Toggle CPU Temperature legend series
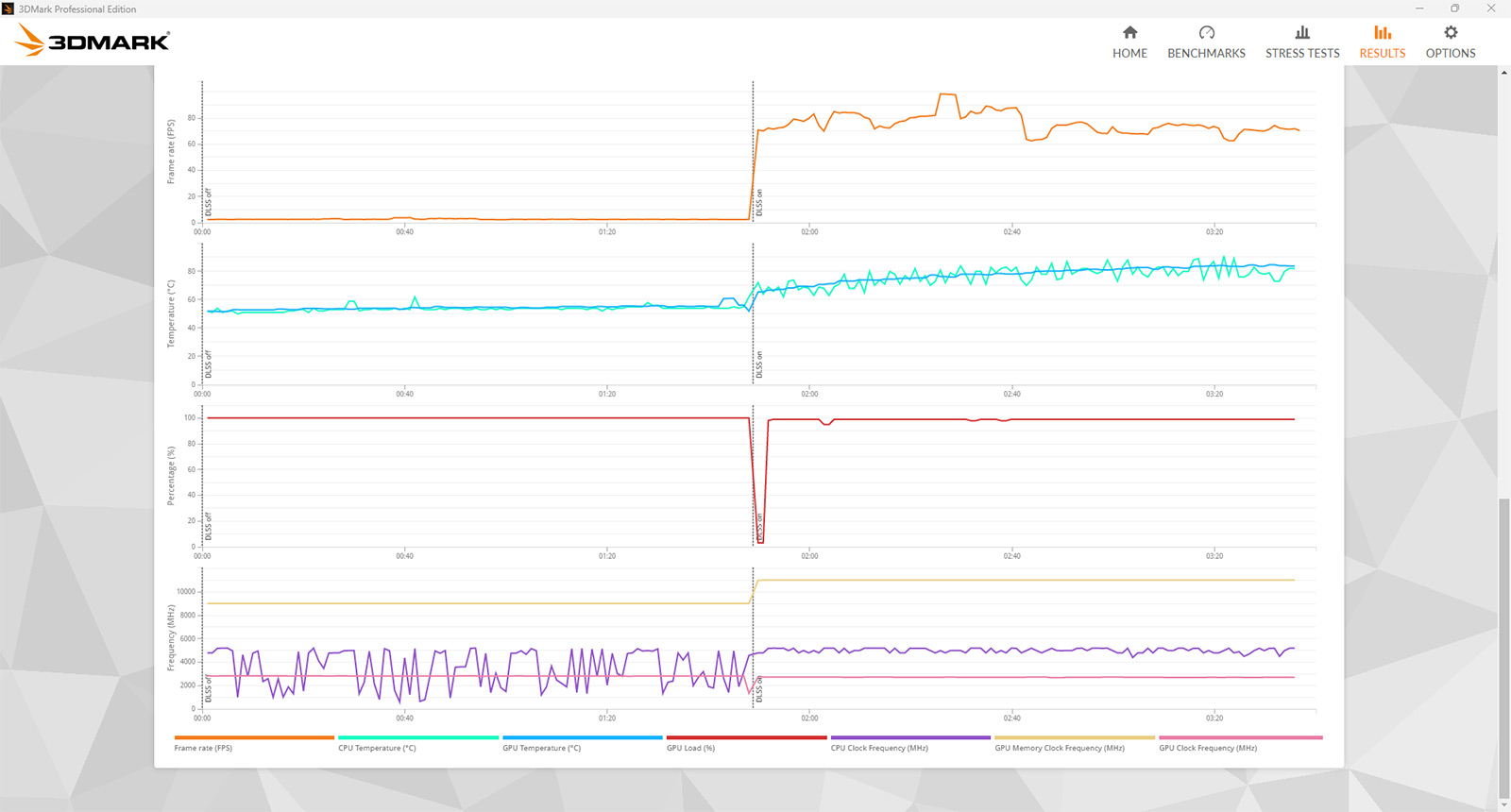Screen dimensions: 1511x812 377,748
